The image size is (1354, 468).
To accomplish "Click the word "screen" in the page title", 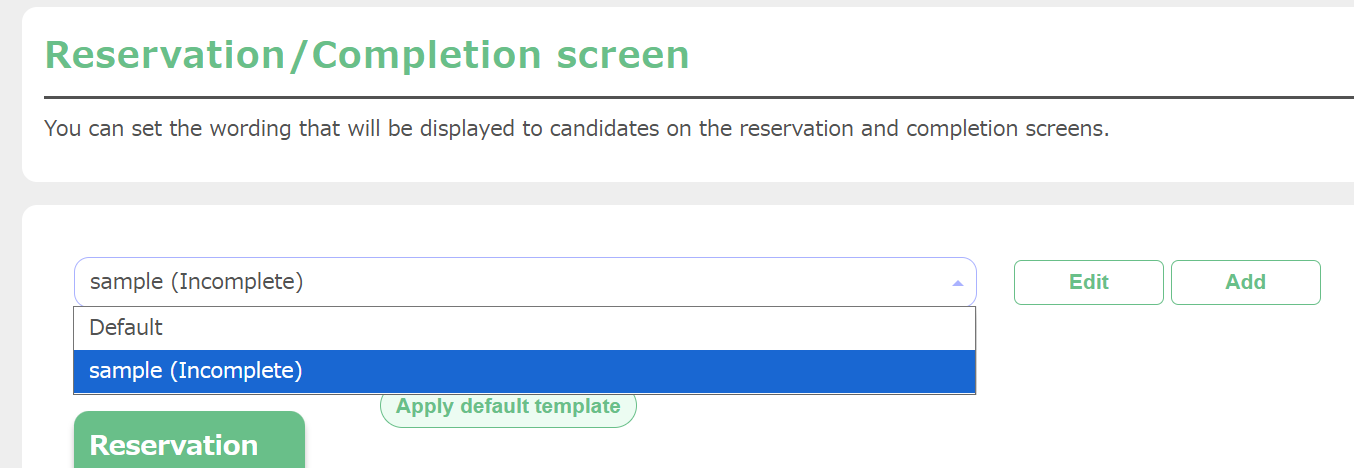I will (623, 55).
